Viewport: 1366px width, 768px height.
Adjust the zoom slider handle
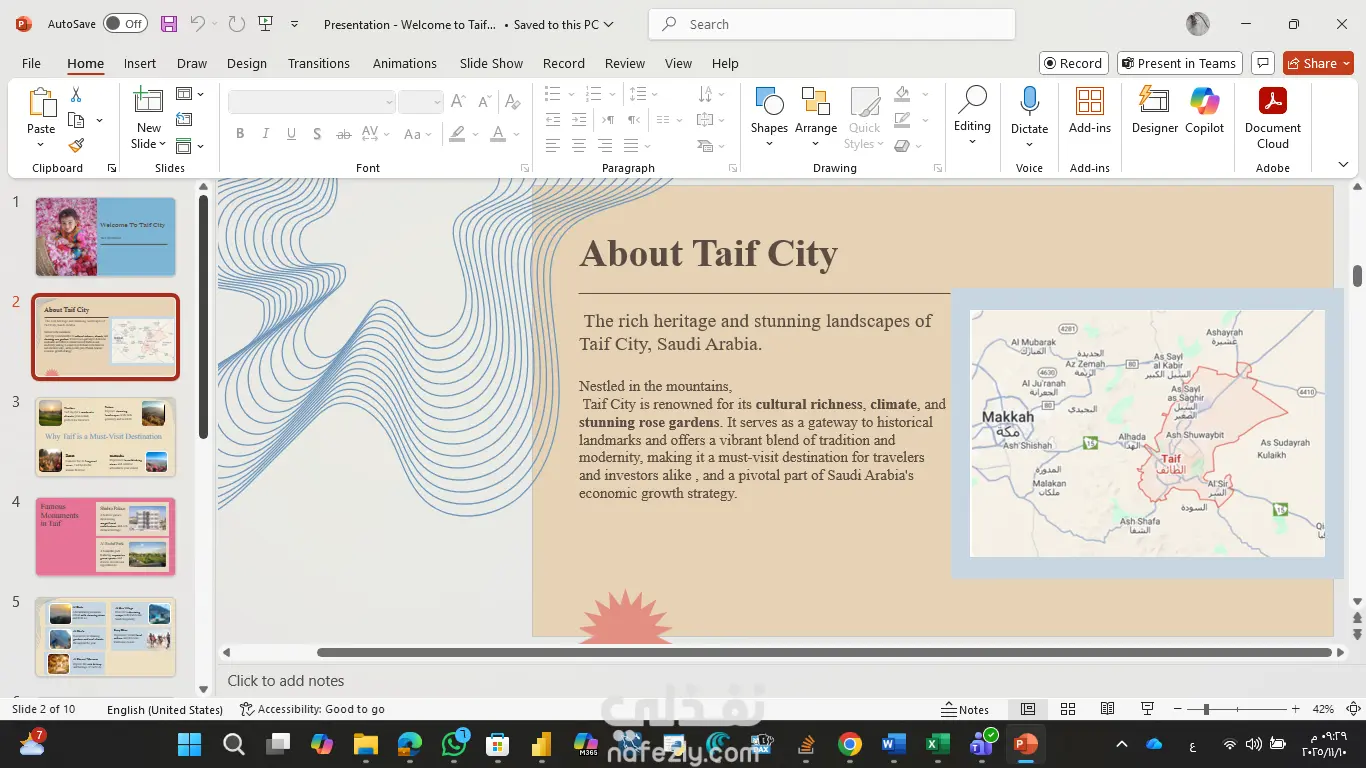tap(1206, 709)
